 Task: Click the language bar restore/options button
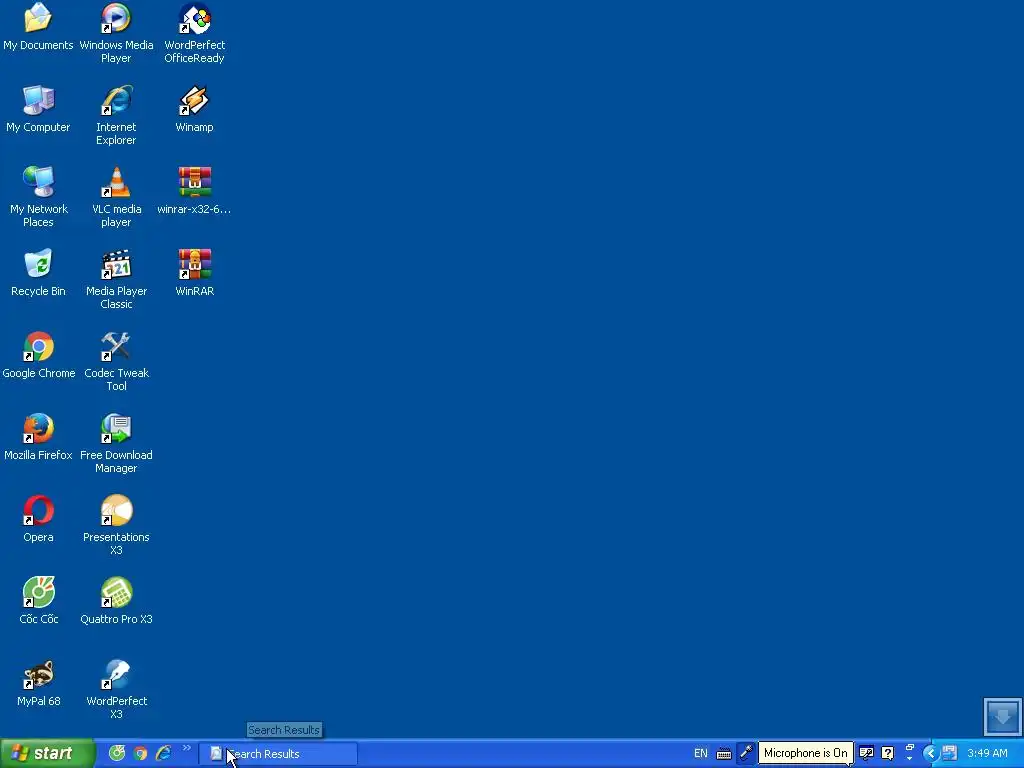(x=910, y=748)
